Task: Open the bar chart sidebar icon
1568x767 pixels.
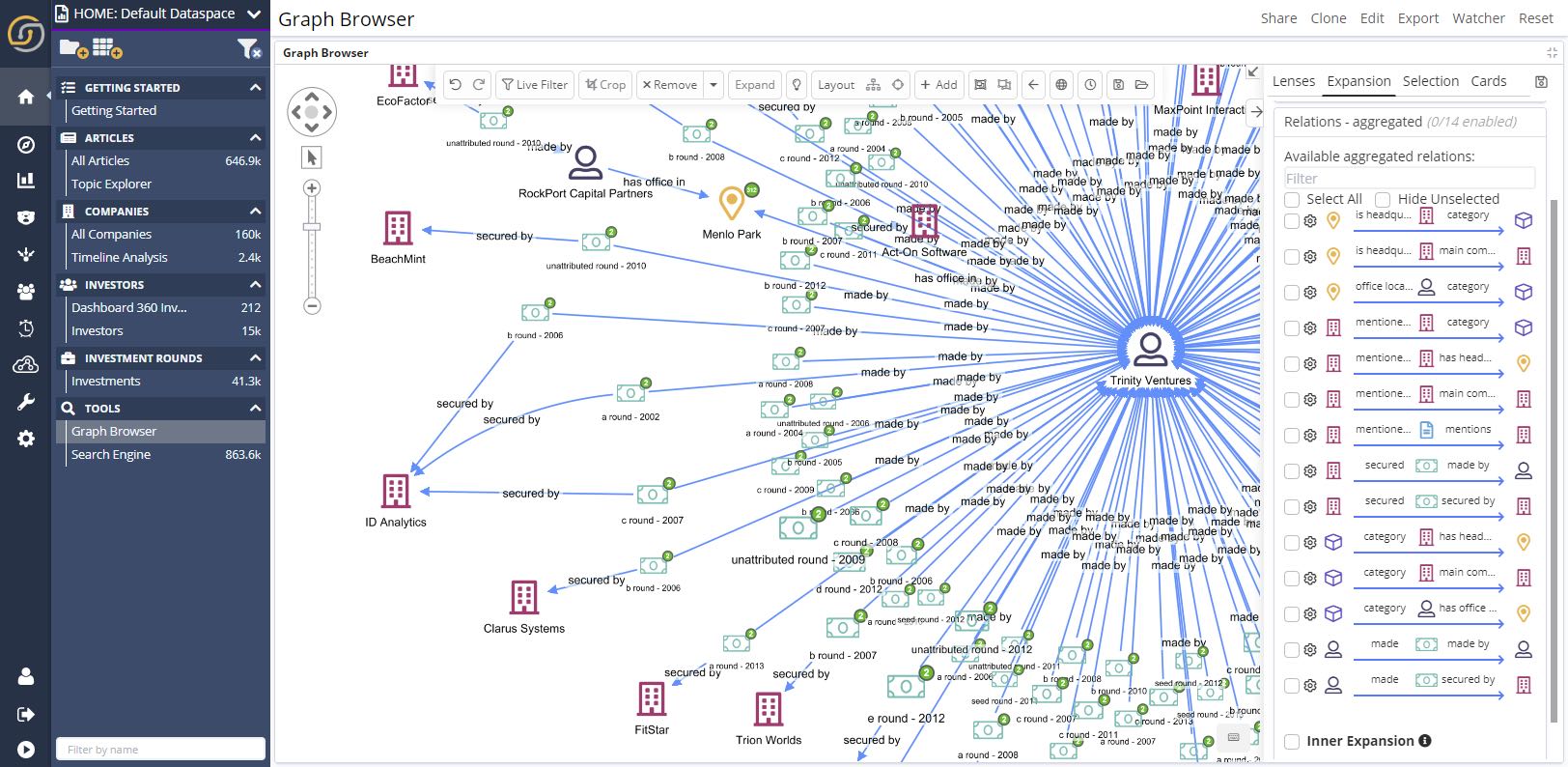Action: (x=26, y=181)
